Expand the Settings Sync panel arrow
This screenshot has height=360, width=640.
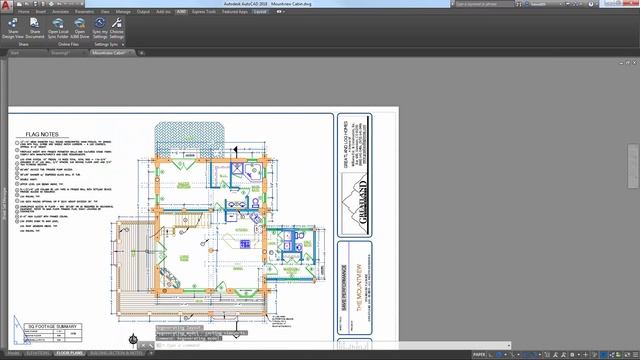(x=123, y=44)
